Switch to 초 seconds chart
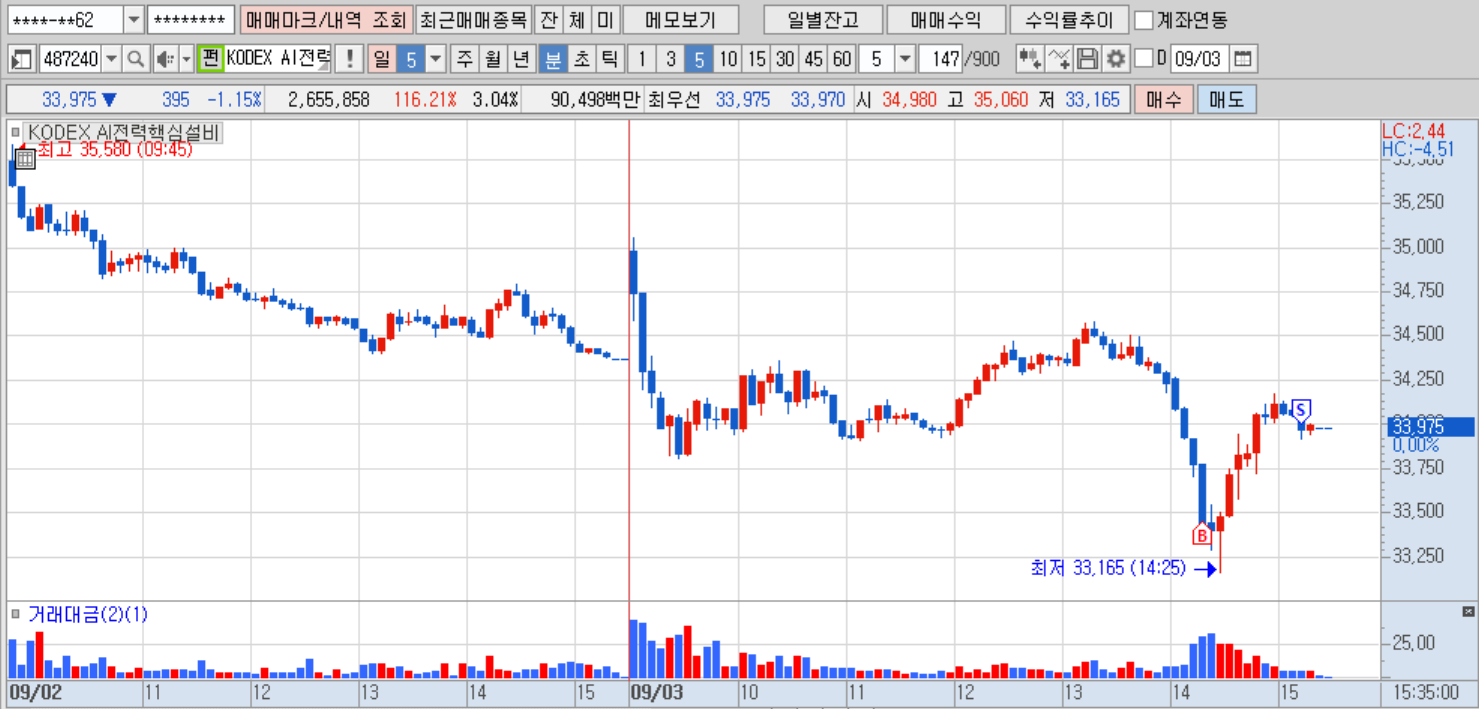 (580, 59)
